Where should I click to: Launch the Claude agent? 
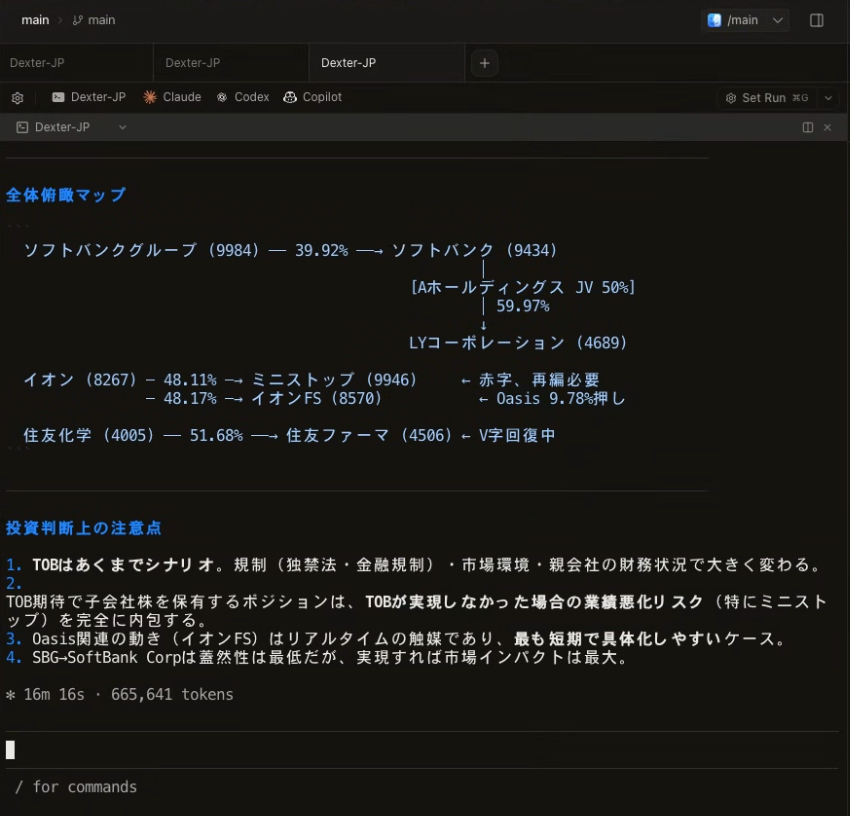(x=172, y=97)
